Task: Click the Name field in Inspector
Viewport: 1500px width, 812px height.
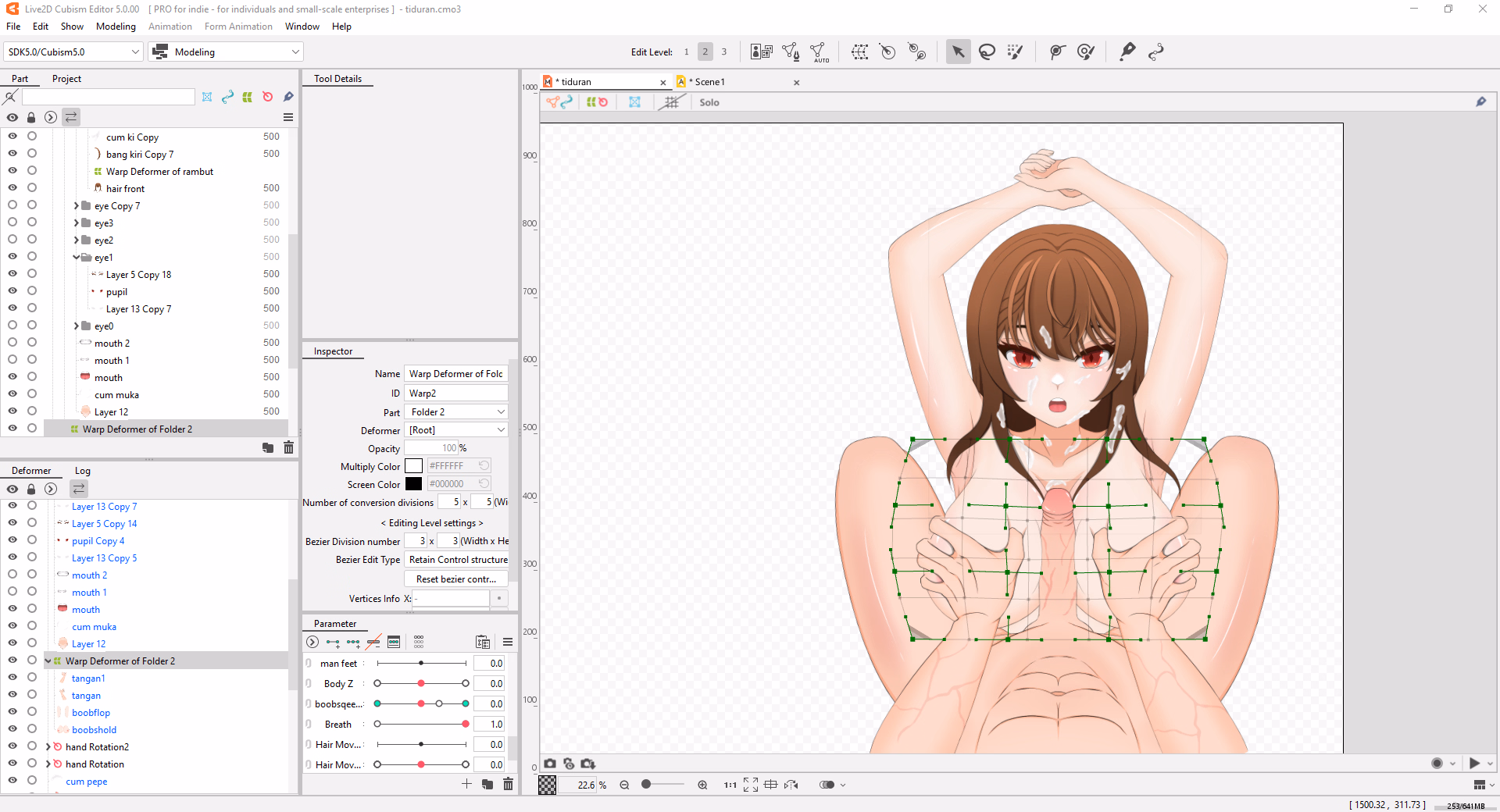Action: pos(456,374)
